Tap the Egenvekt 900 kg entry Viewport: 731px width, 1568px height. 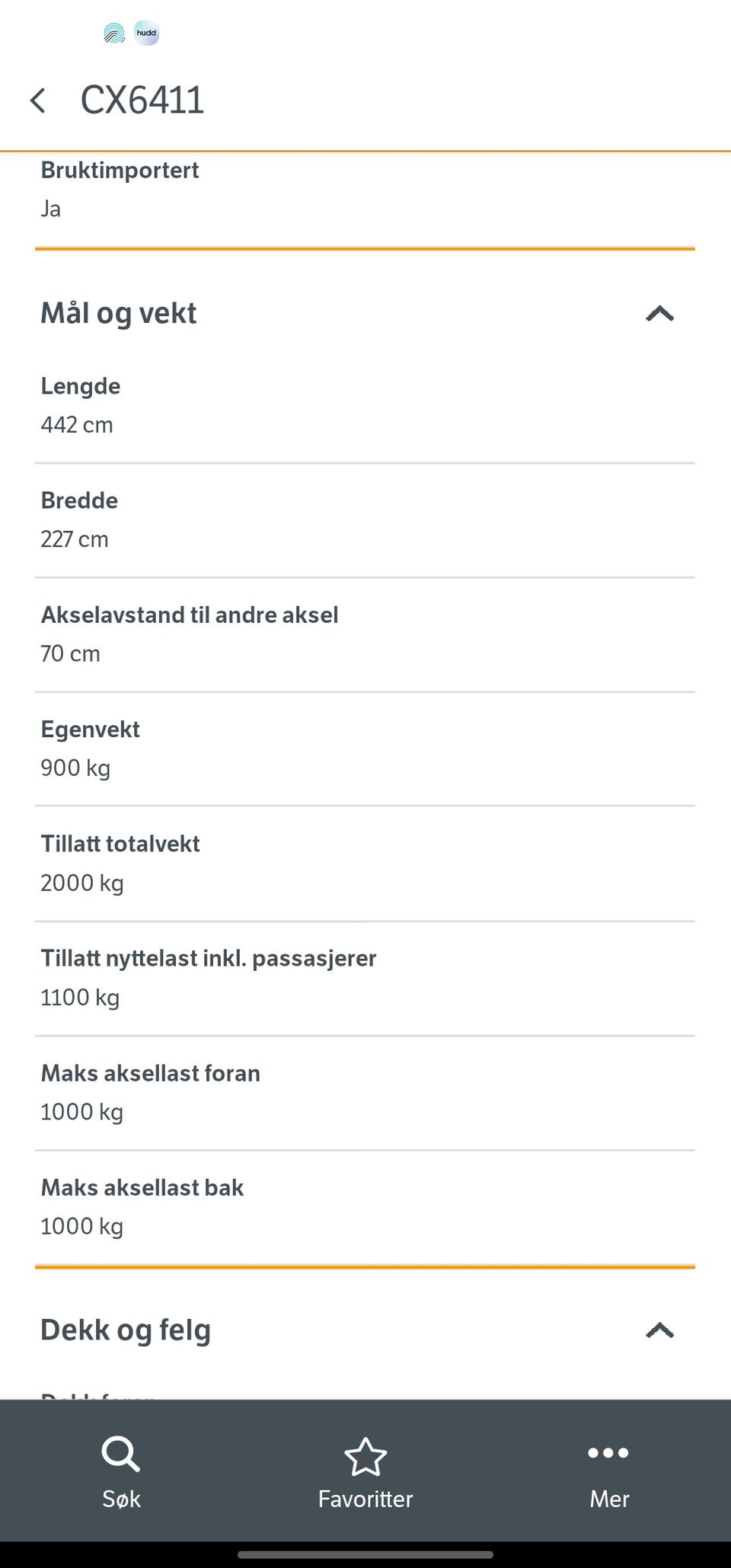pos(365,749)
